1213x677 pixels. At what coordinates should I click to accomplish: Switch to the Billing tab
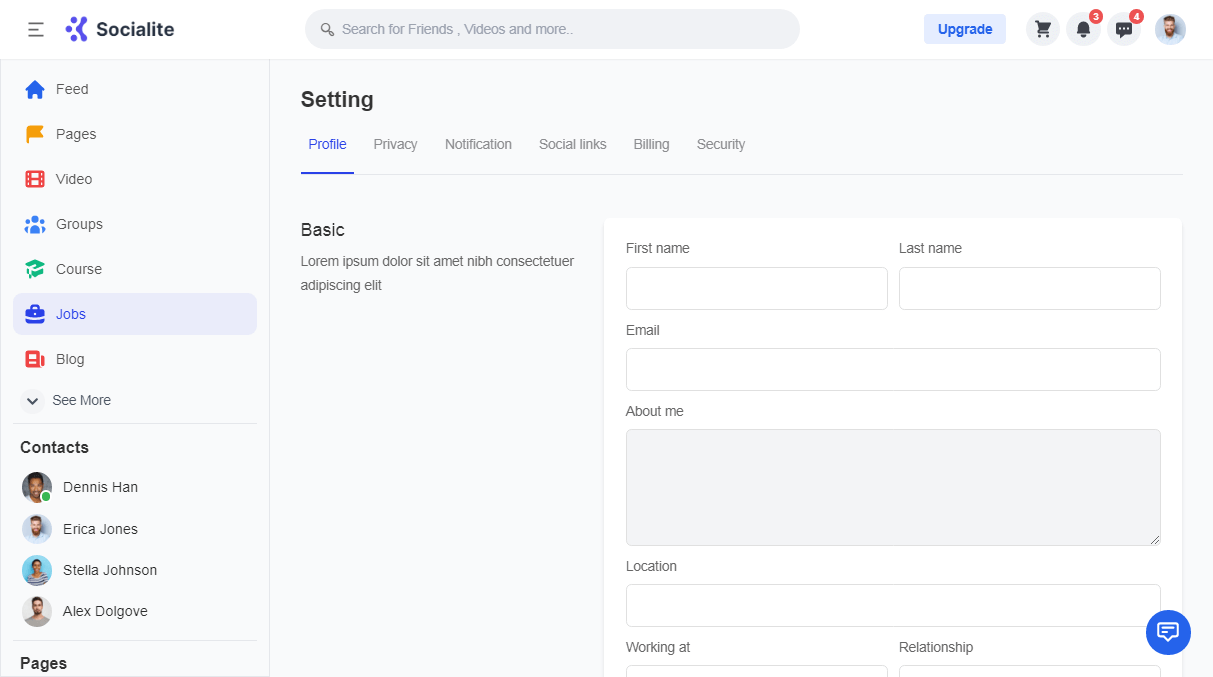click(651, 144)
